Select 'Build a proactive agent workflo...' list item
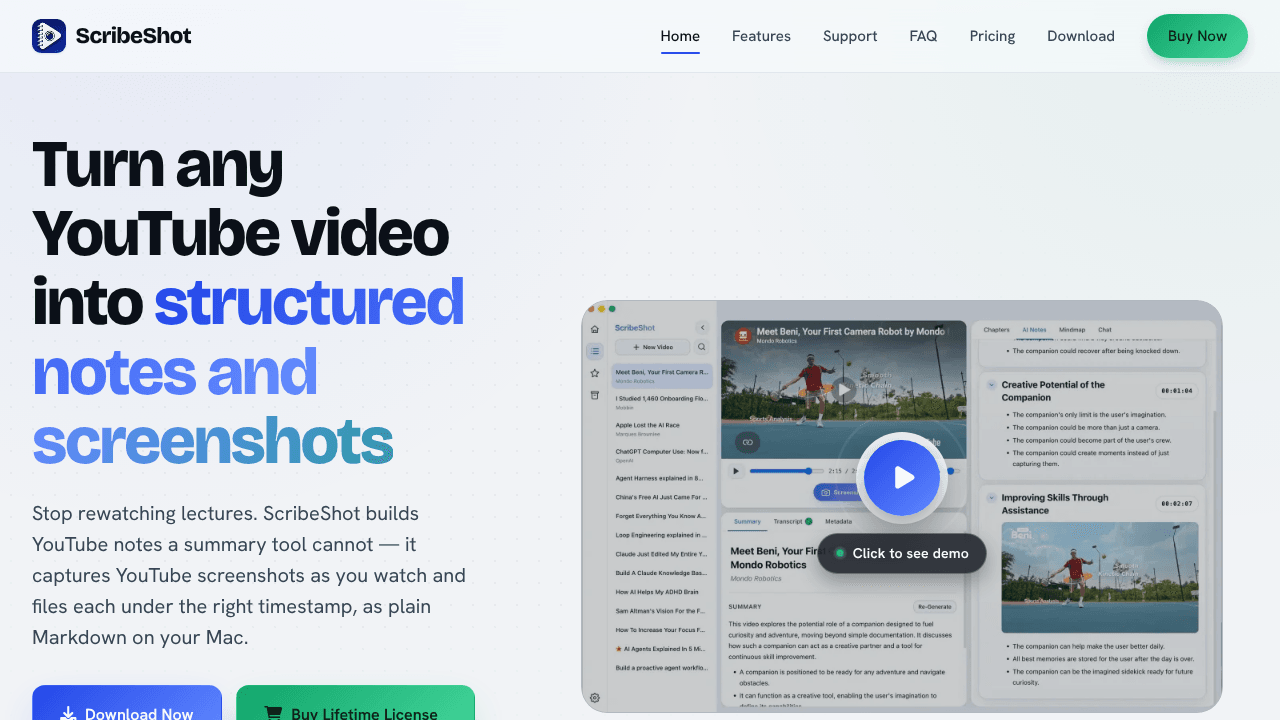Screen dimensions: 1280x720 click(662, 668)
